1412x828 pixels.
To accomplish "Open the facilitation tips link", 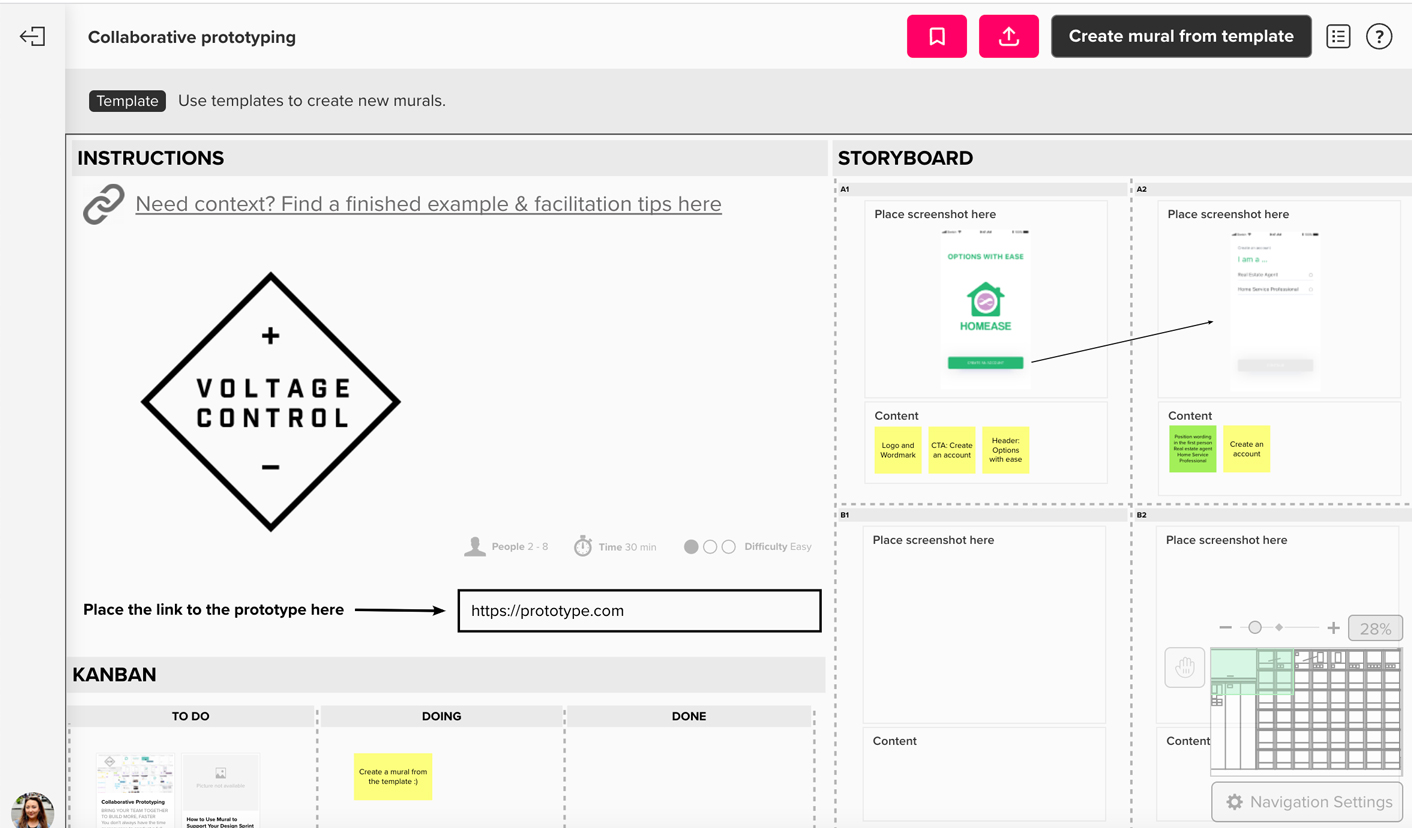I will click(428, 204).
